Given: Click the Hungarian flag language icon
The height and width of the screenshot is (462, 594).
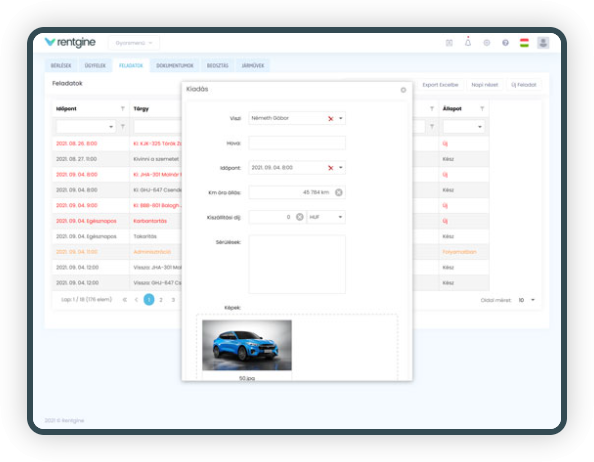Looking at the screenshot, I should tap(524, 43).
